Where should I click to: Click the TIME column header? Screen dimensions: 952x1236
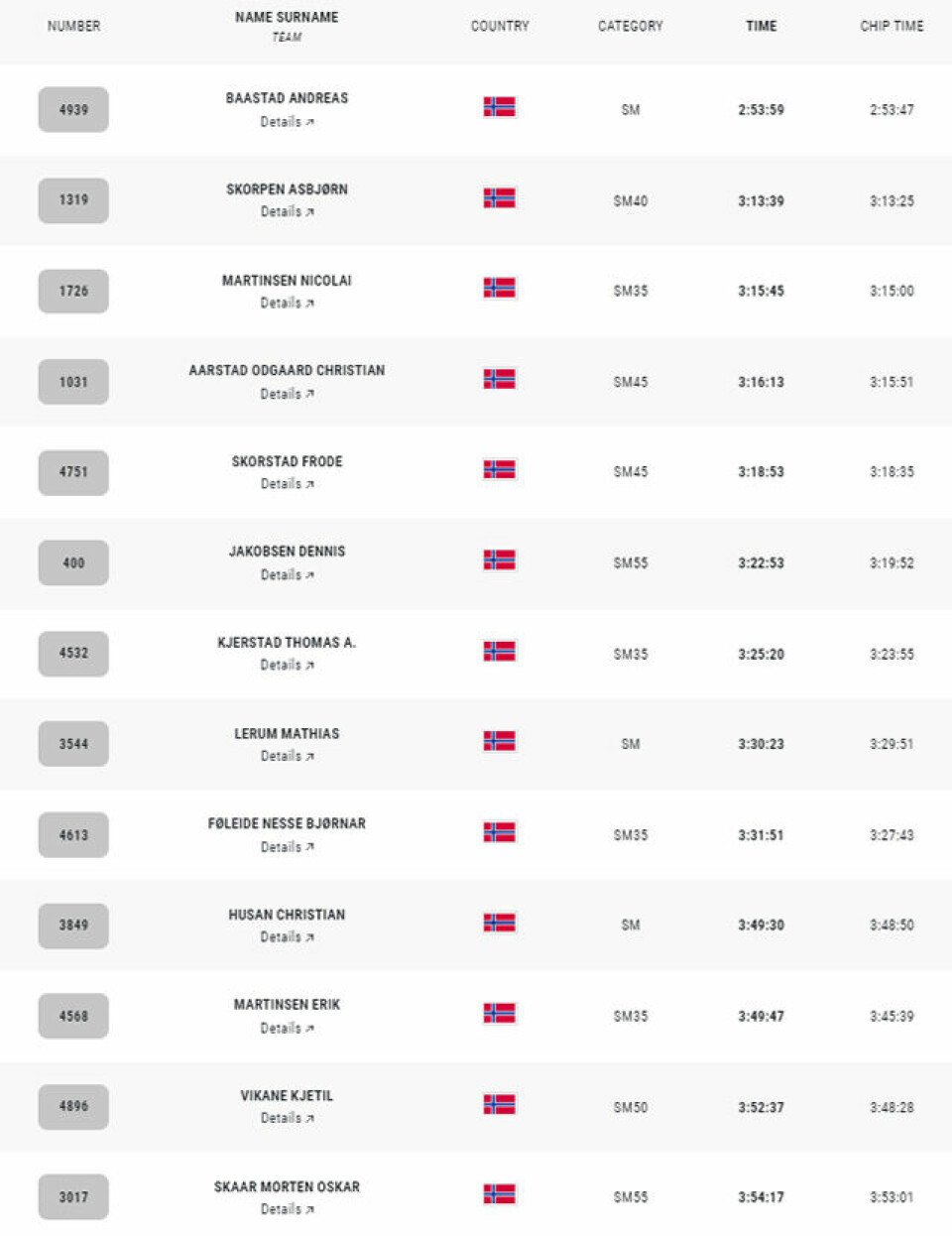(x=761, y=26)
